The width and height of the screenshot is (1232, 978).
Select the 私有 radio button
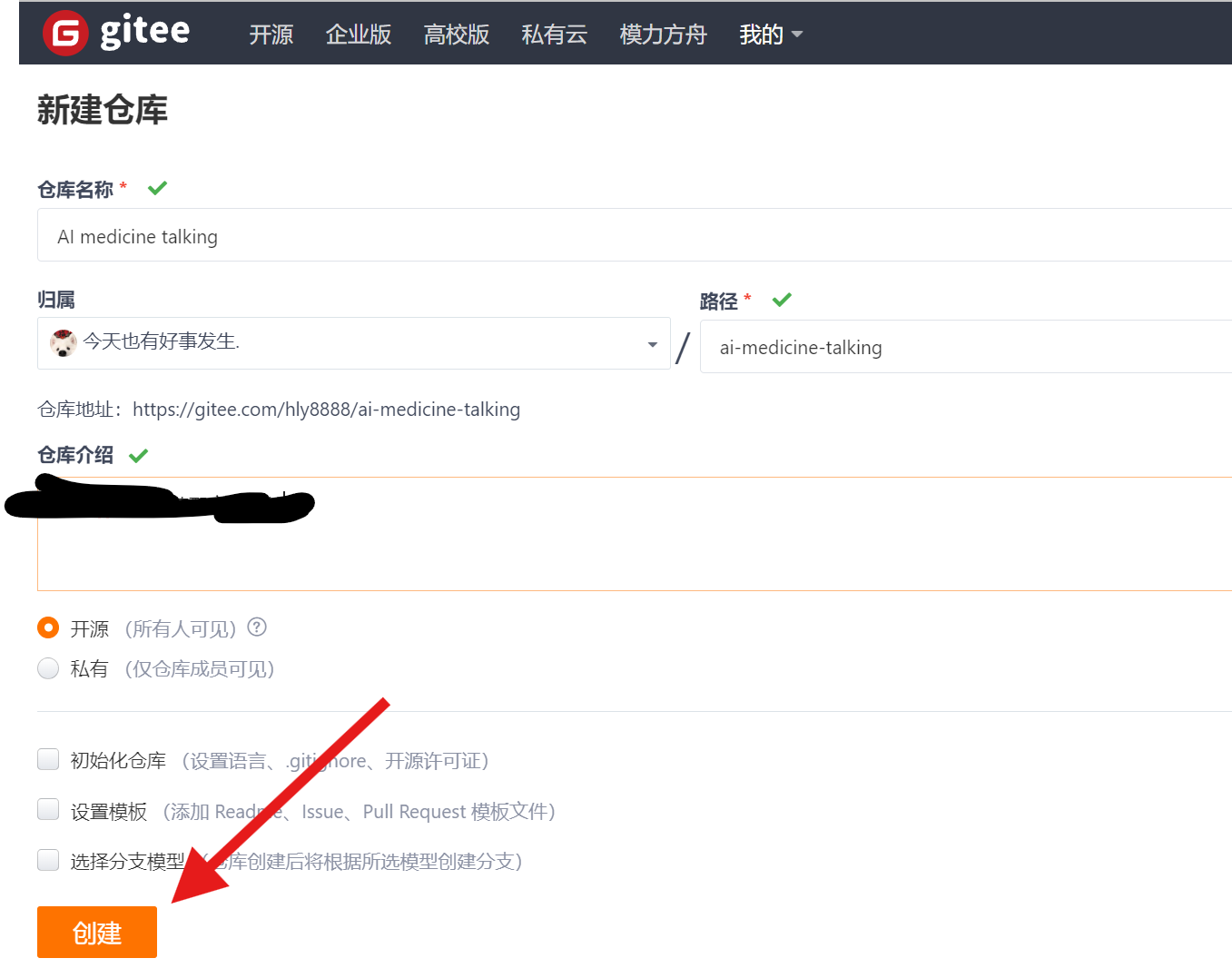tap(47, 667)
